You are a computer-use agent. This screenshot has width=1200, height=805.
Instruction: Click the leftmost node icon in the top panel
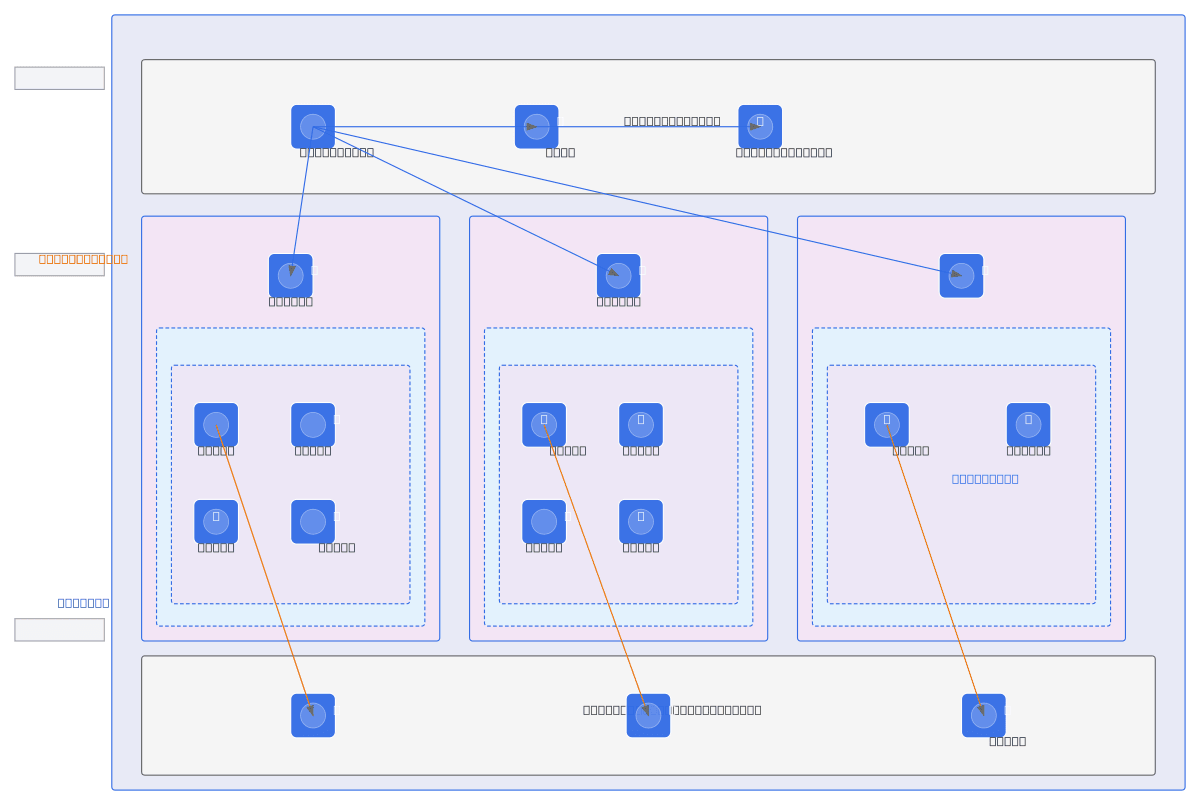coord(313,127)
